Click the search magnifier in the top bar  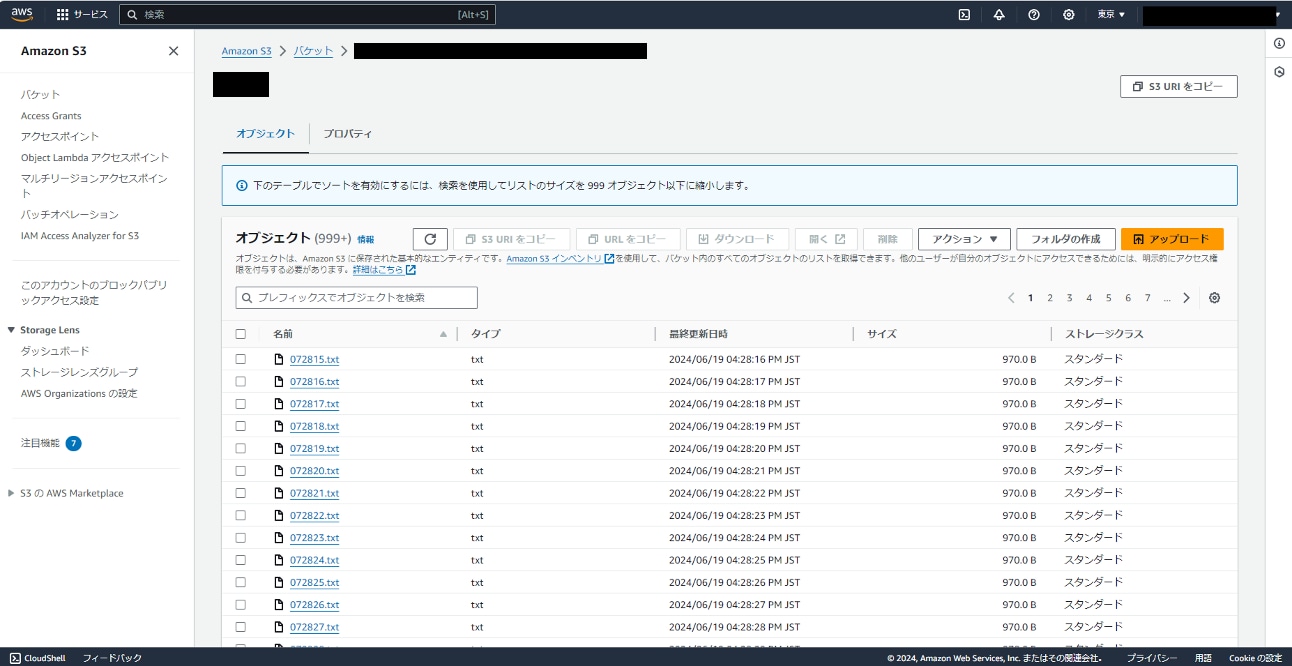pos(132,15)
